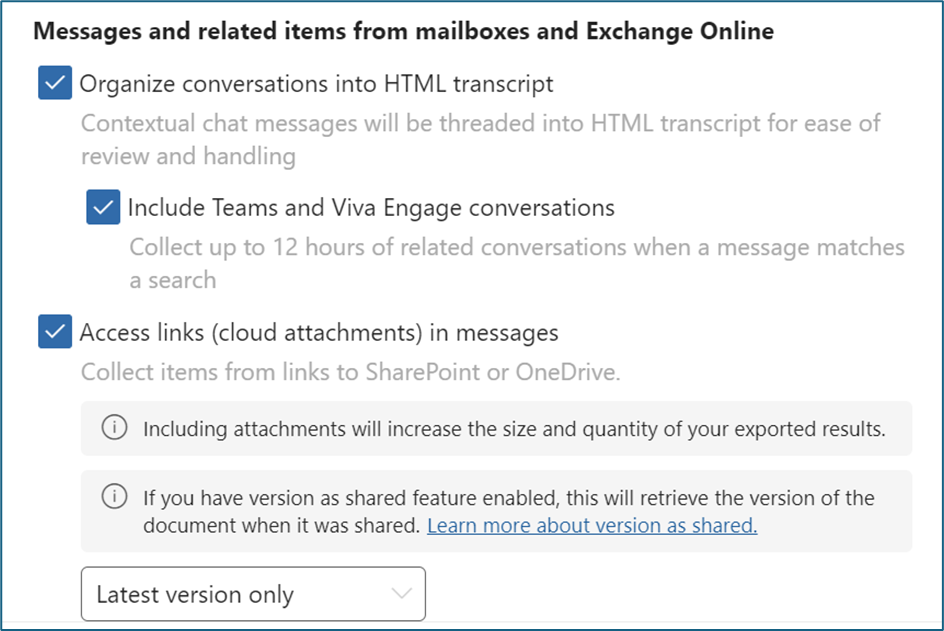Open 'Learn more about version as shared' link
Image resolution: width=944 pixels, height=631 pixels.
(x=591, y=525)
